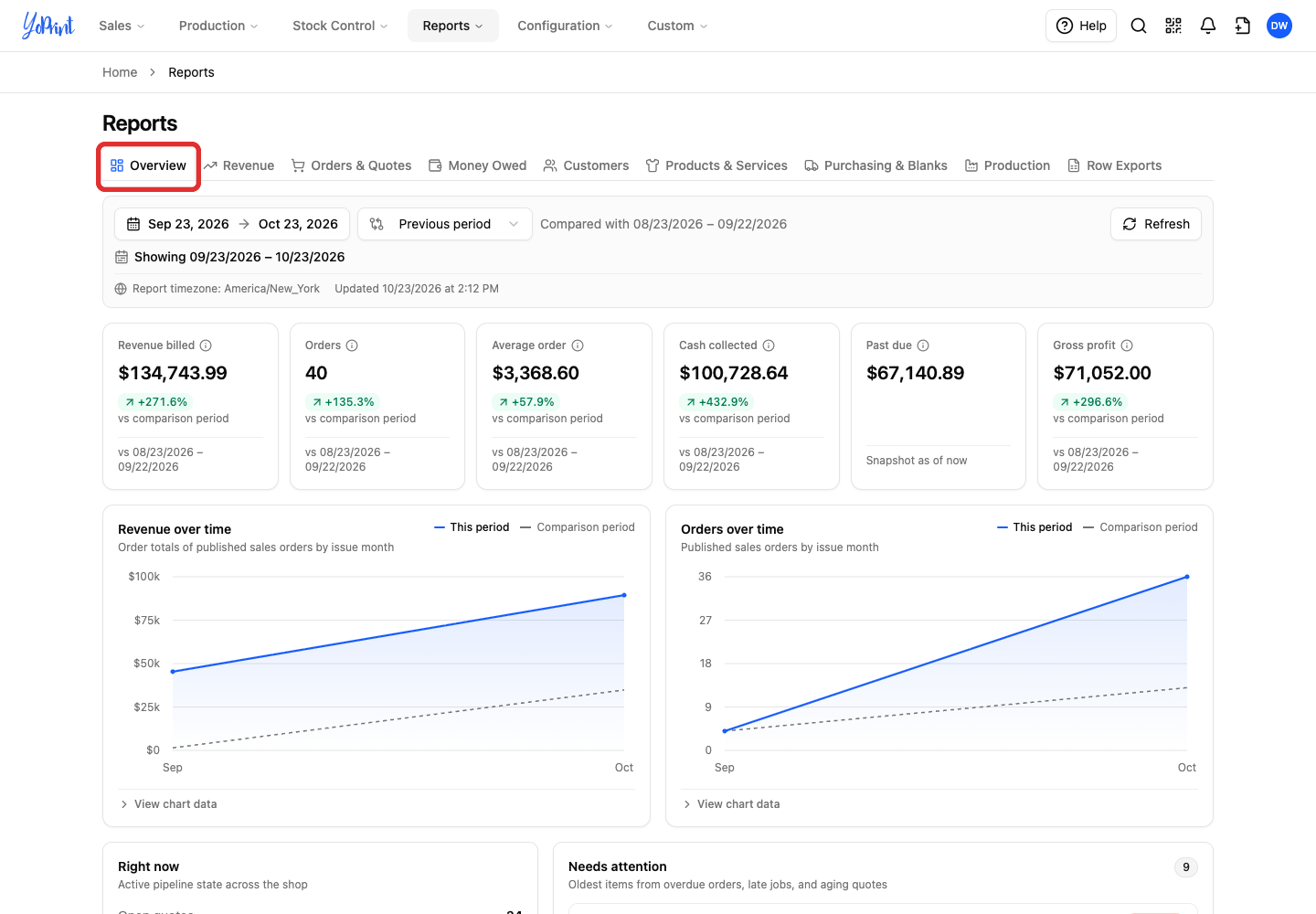Click the globe icon by report timezone

tap(121, 289)
